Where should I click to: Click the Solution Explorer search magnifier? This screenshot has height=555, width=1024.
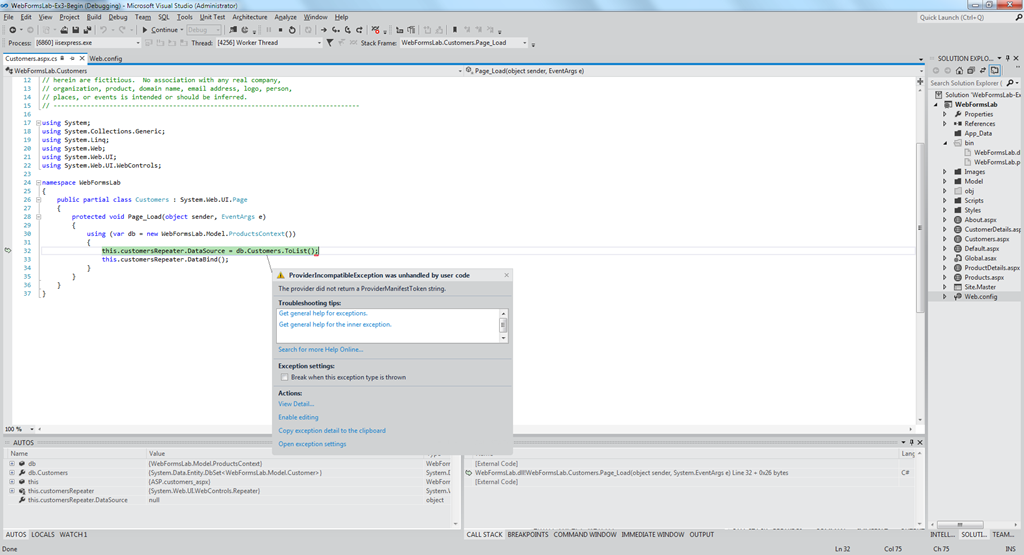tap(1010, 83)
